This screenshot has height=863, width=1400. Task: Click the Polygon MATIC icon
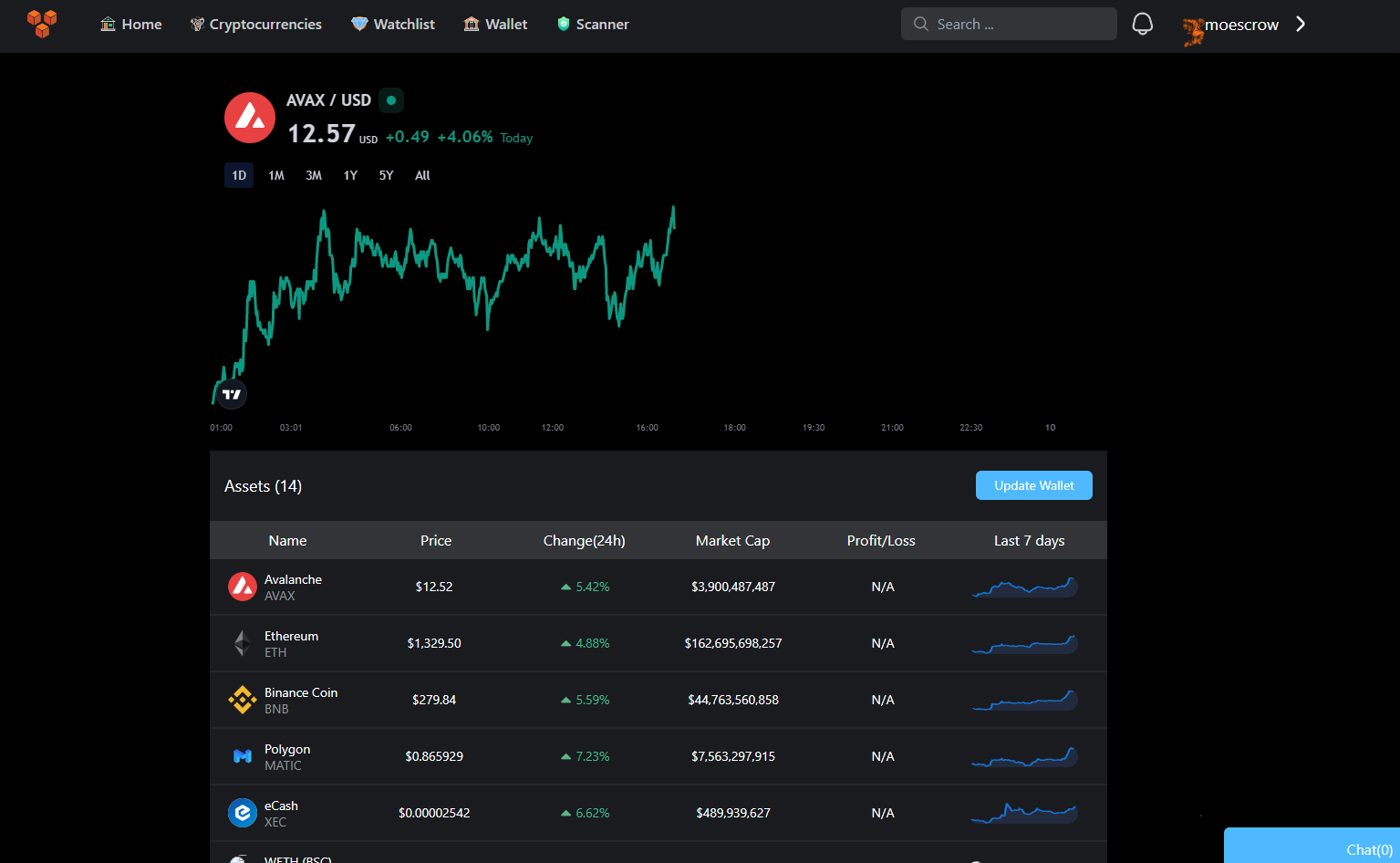243,756
